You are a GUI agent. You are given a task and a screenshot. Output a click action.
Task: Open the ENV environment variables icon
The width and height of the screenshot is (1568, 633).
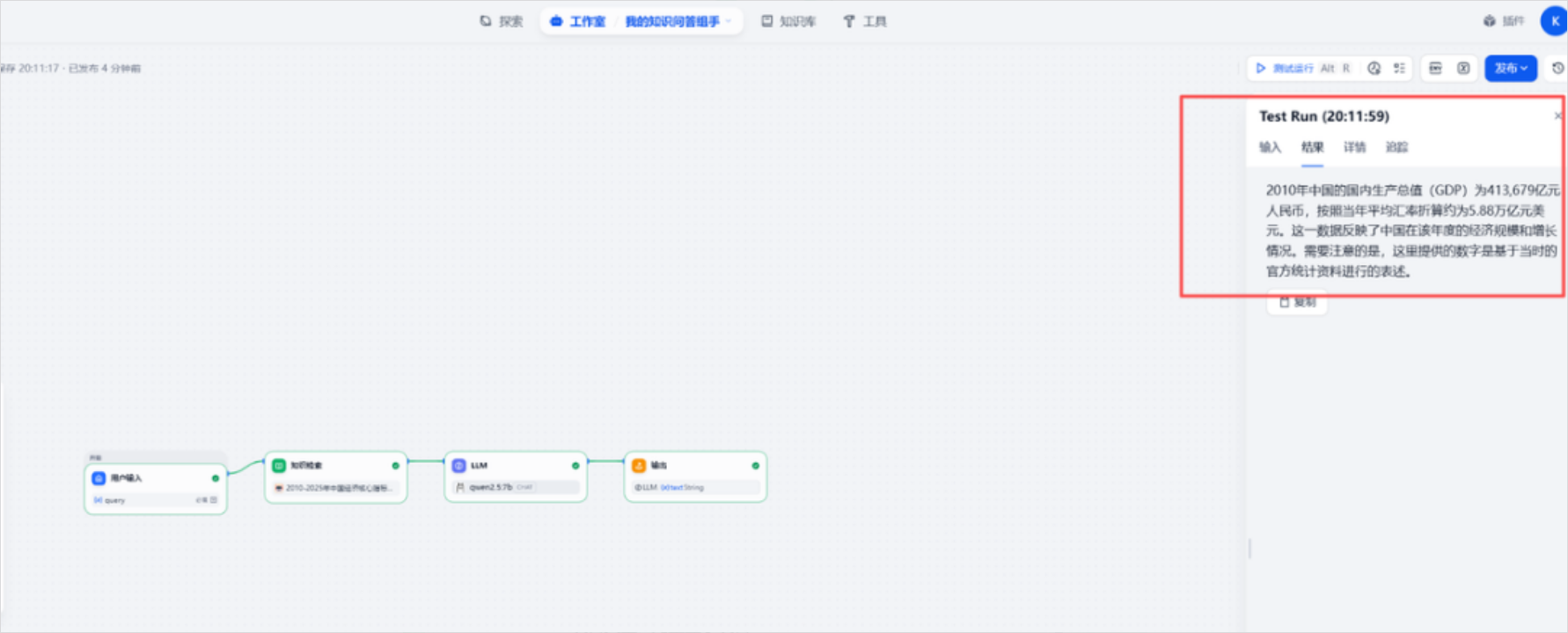coord(1435,68)
